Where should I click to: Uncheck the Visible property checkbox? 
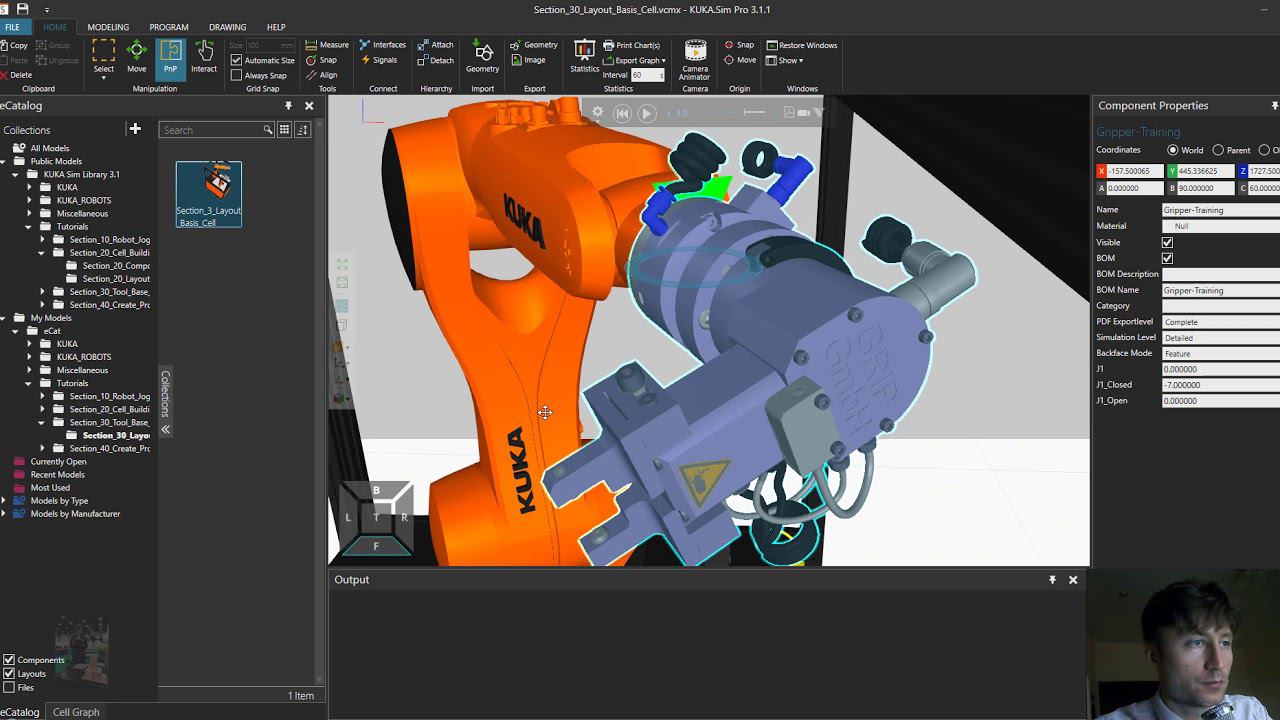tap(1167, 242)
